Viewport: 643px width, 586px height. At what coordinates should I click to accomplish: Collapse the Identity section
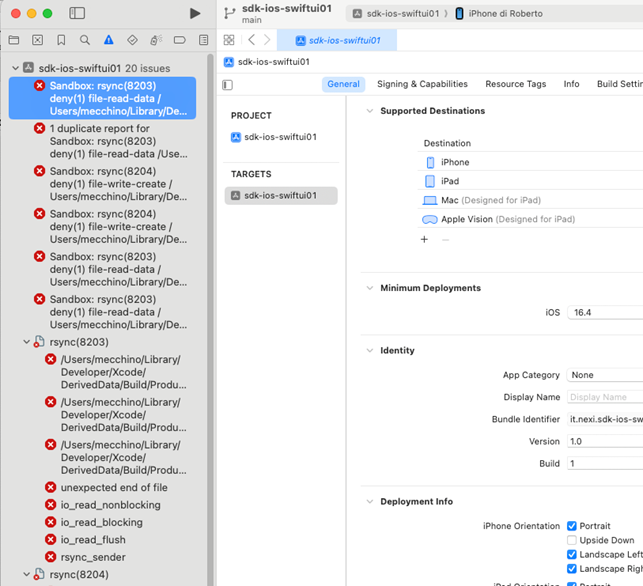coord(370,350)
